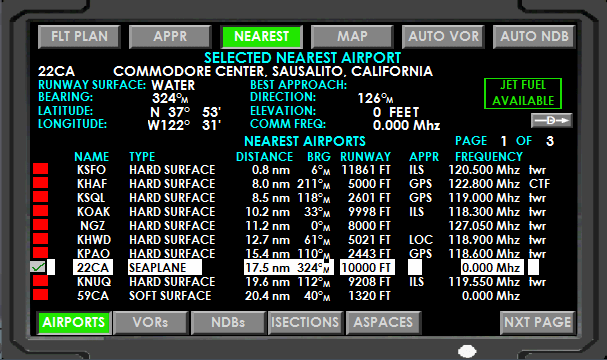Select the Direct-To arrow icon

pyautogui.click(x=551, y=120)
